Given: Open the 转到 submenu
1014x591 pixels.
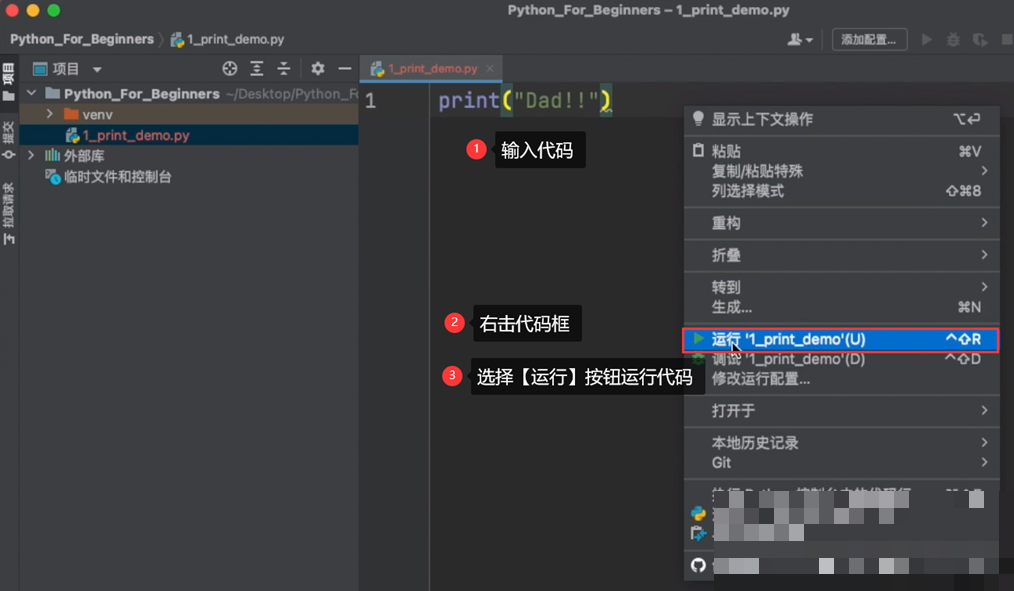Looking at the screenshot, I should click(842, 286).
